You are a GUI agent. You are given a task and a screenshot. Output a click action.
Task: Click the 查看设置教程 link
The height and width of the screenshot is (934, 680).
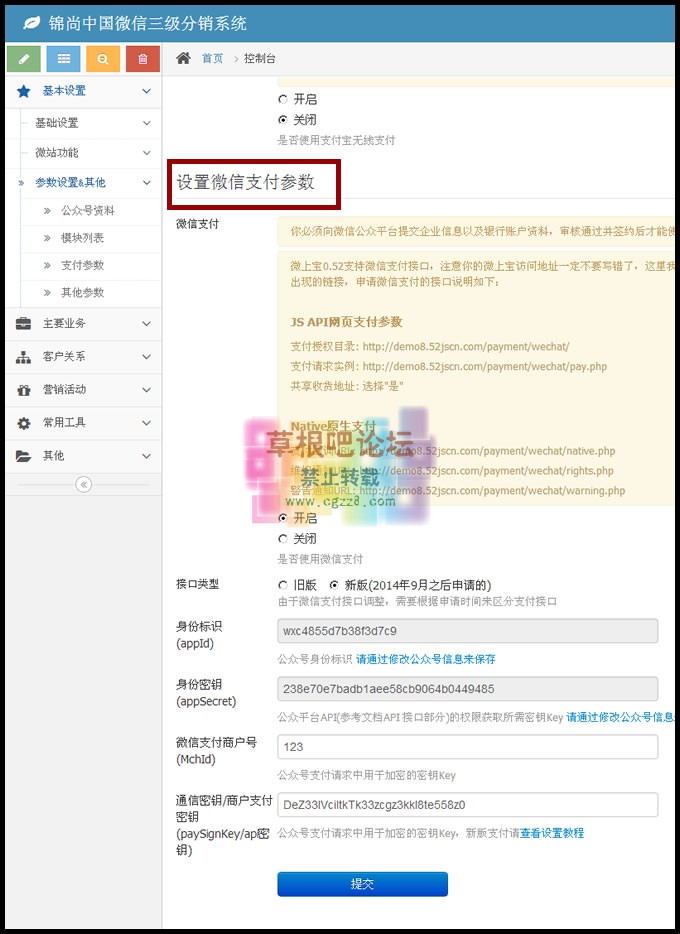click(x=552, y=833)
